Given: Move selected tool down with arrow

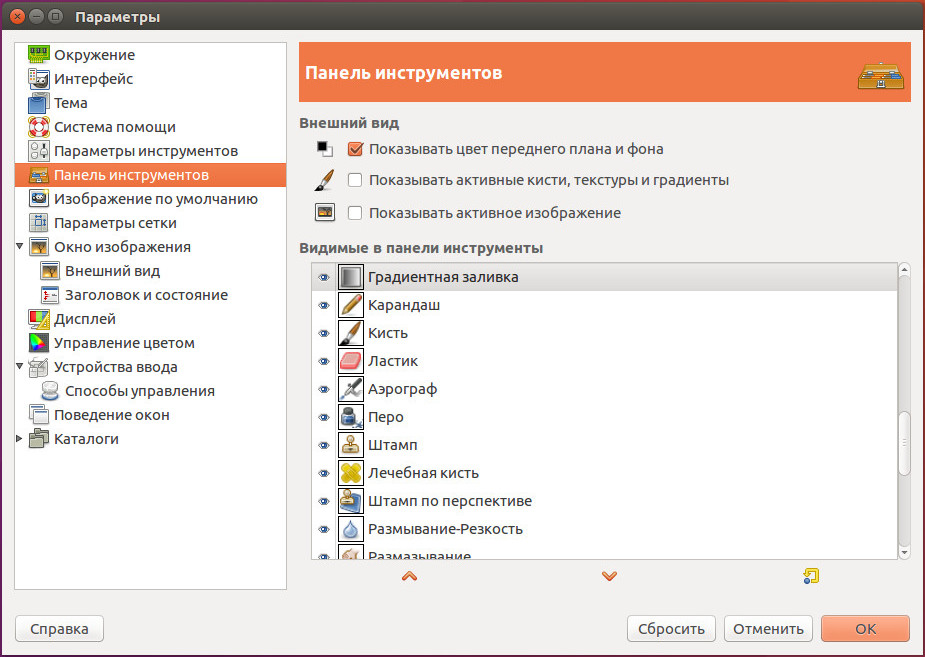Looking at the screenshot, I should click(609, 576).
